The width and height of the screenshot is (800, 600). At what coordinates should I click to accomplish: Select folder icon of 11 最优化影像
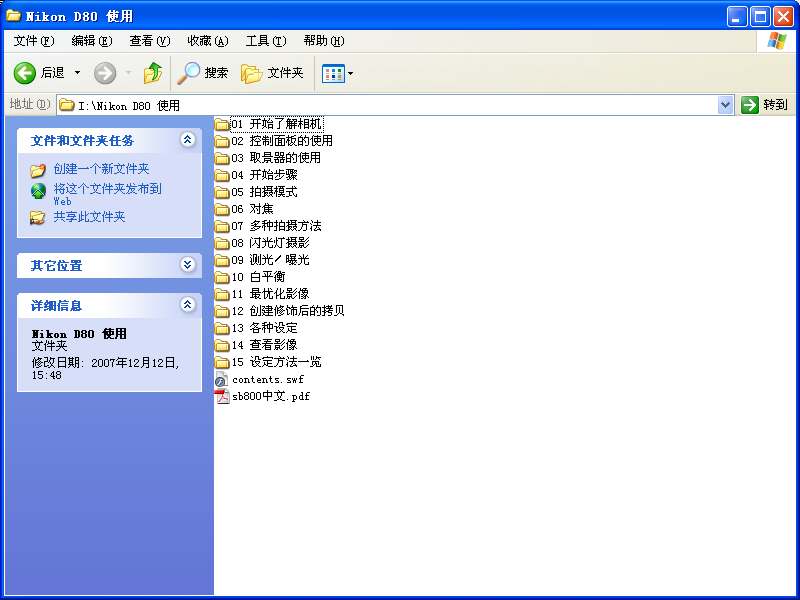(222, 294)
